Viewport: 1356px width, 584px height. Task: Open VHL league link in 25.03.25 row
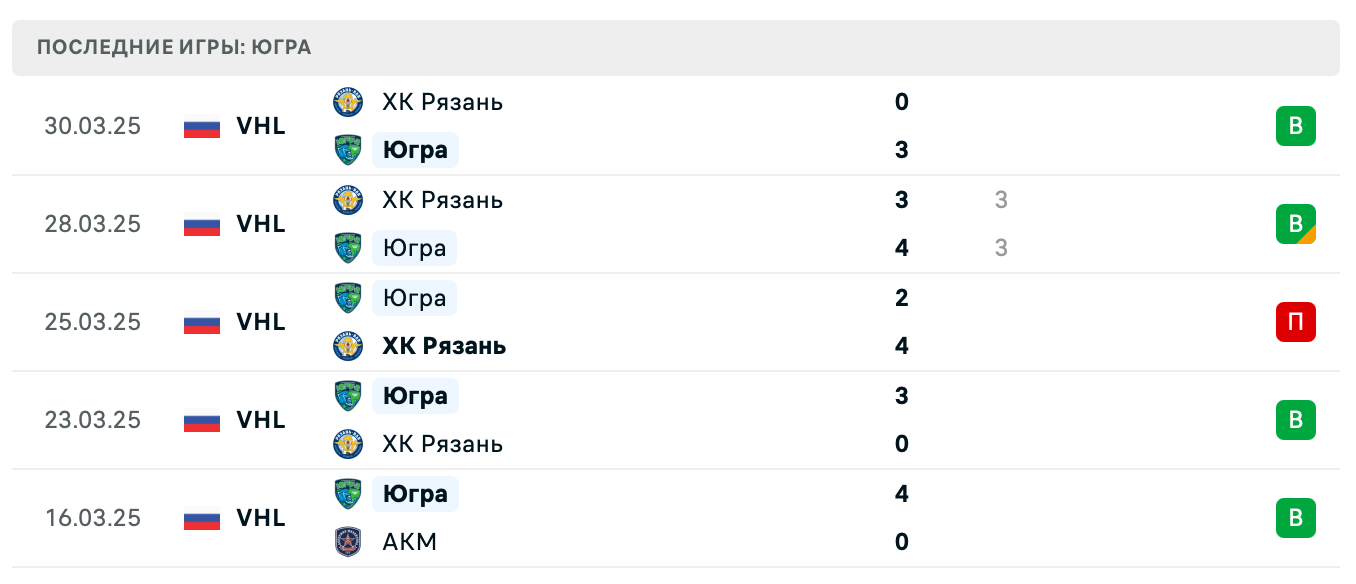coord(261,322)
